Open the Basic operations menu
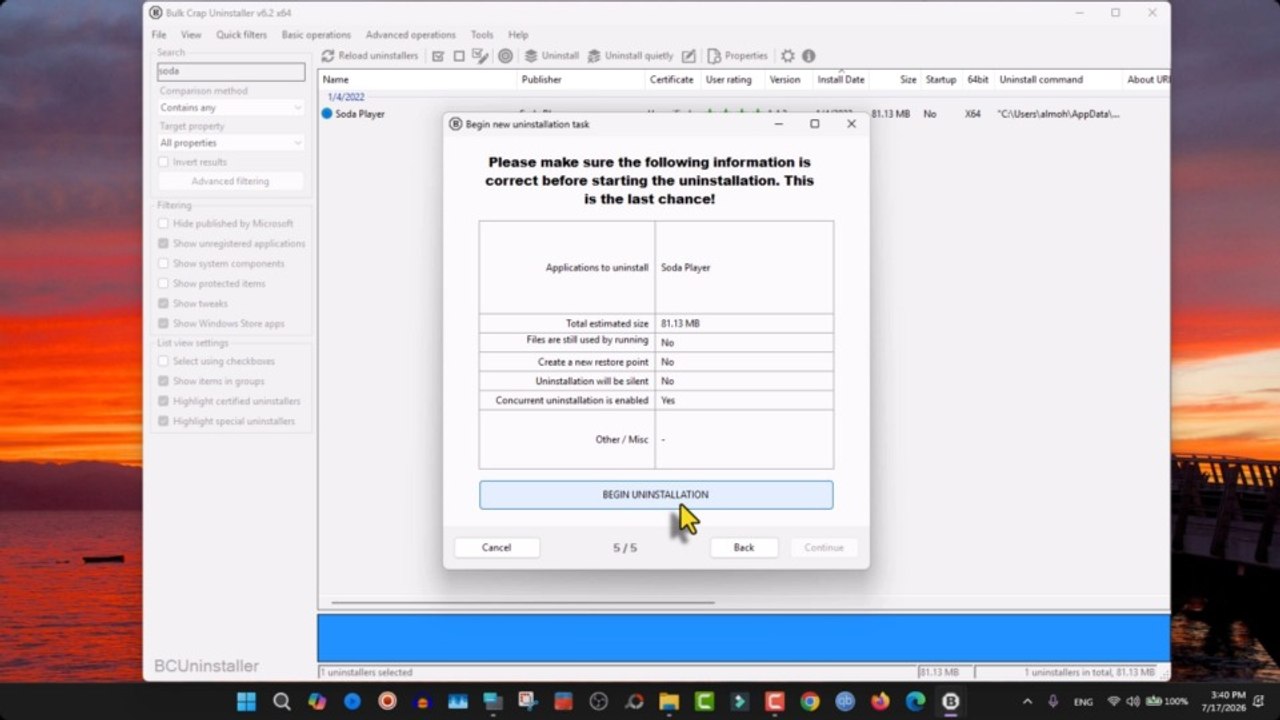1280x720 pixels. pyautogui.click(x=316, y=35)
